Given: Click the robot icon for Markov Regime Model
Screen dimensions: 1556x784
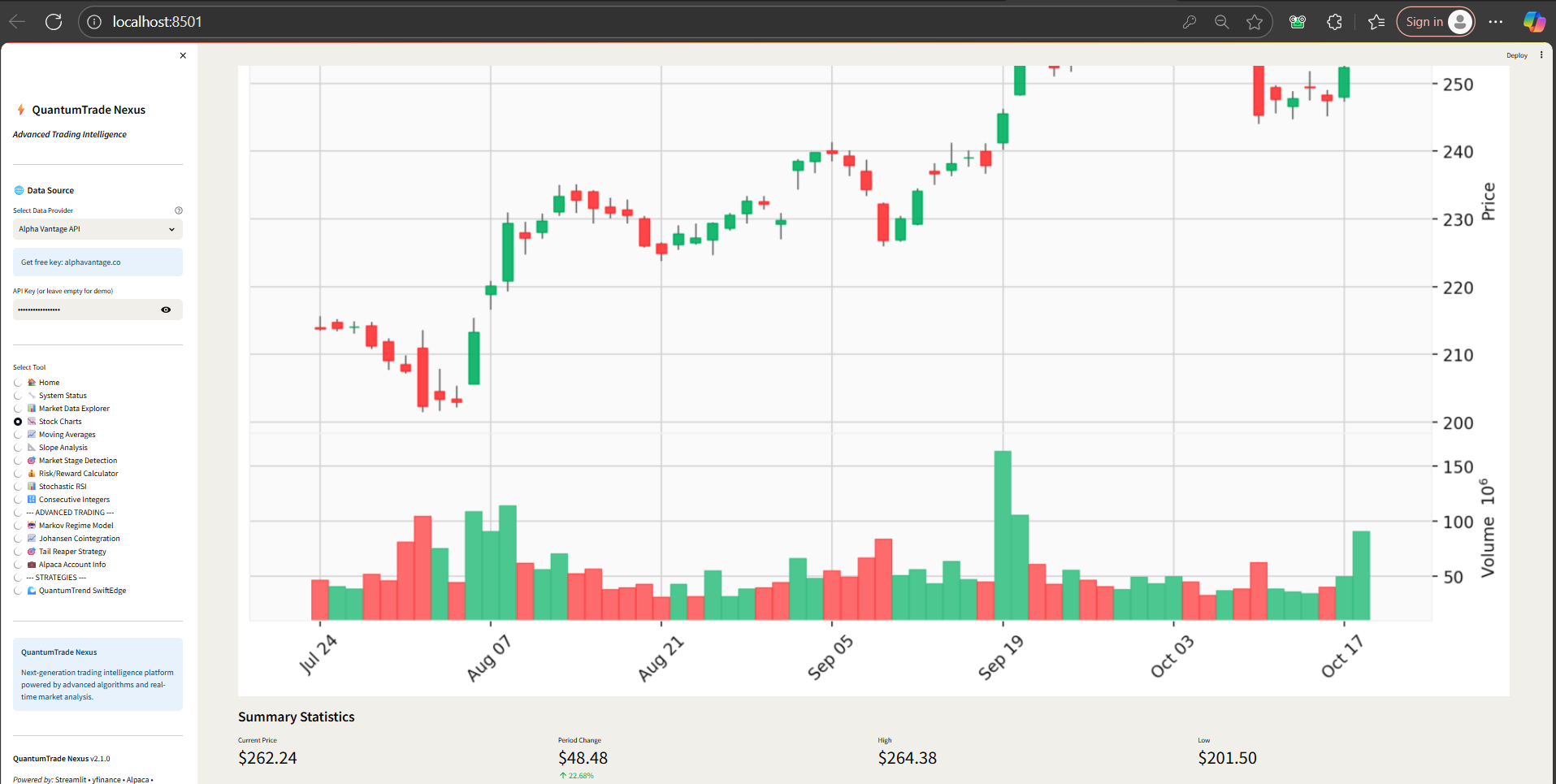Looking at the screenshot, I should (x=32, y=525).
